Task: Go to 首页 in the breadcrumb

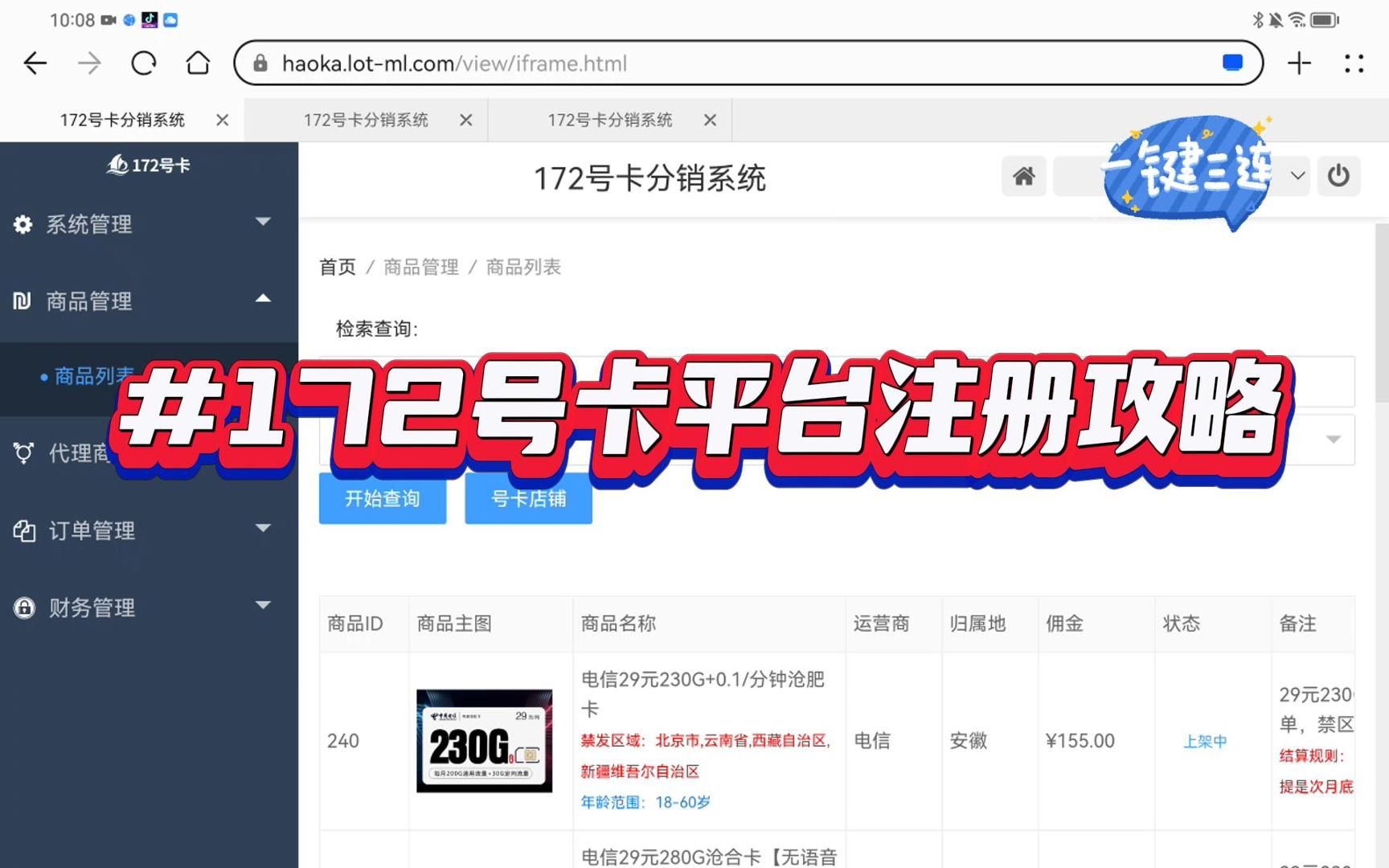Action: pyautogui.click(x=338, y=267)
